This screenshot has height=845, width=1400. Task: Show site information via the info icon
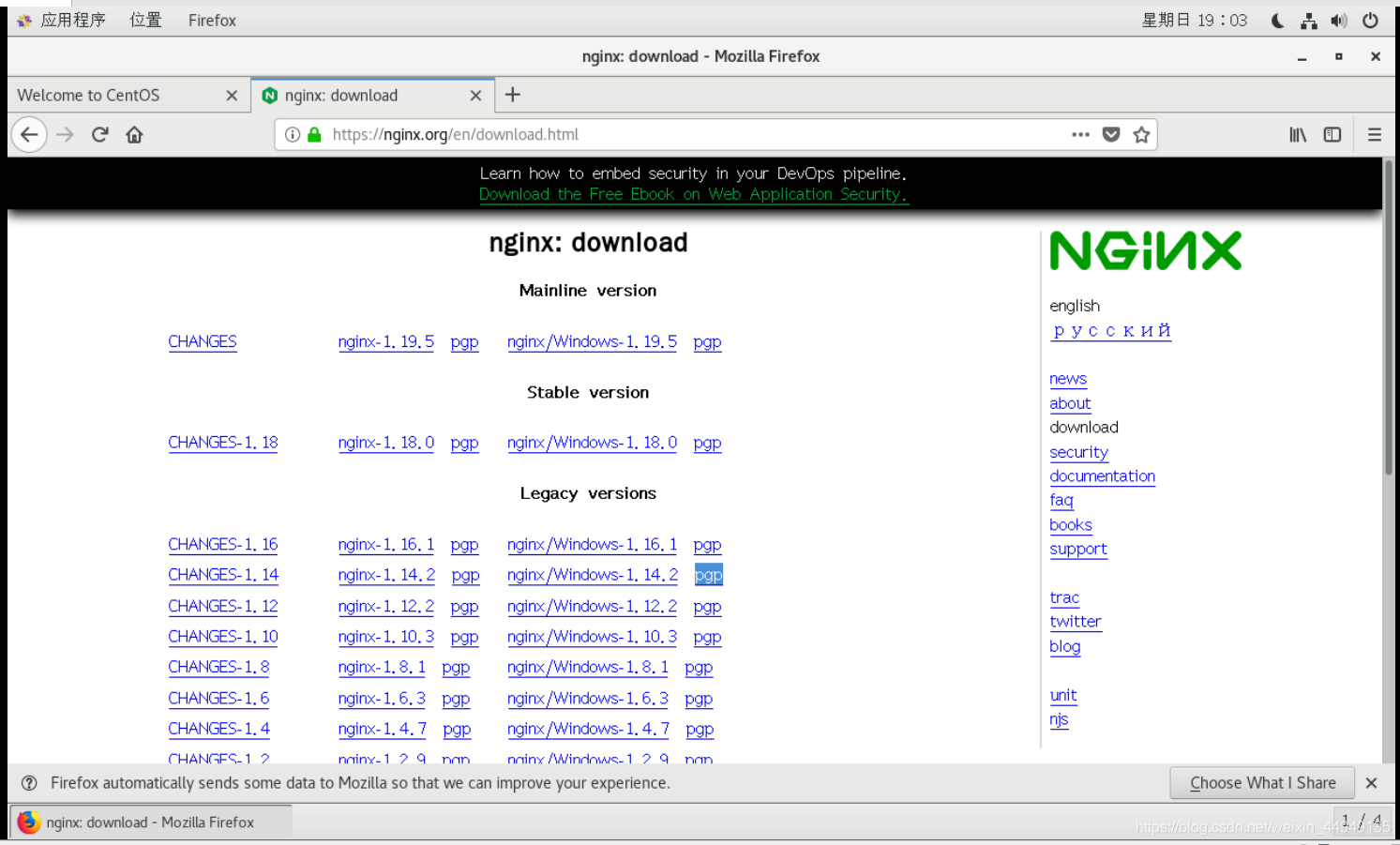(x=293, y=135)
